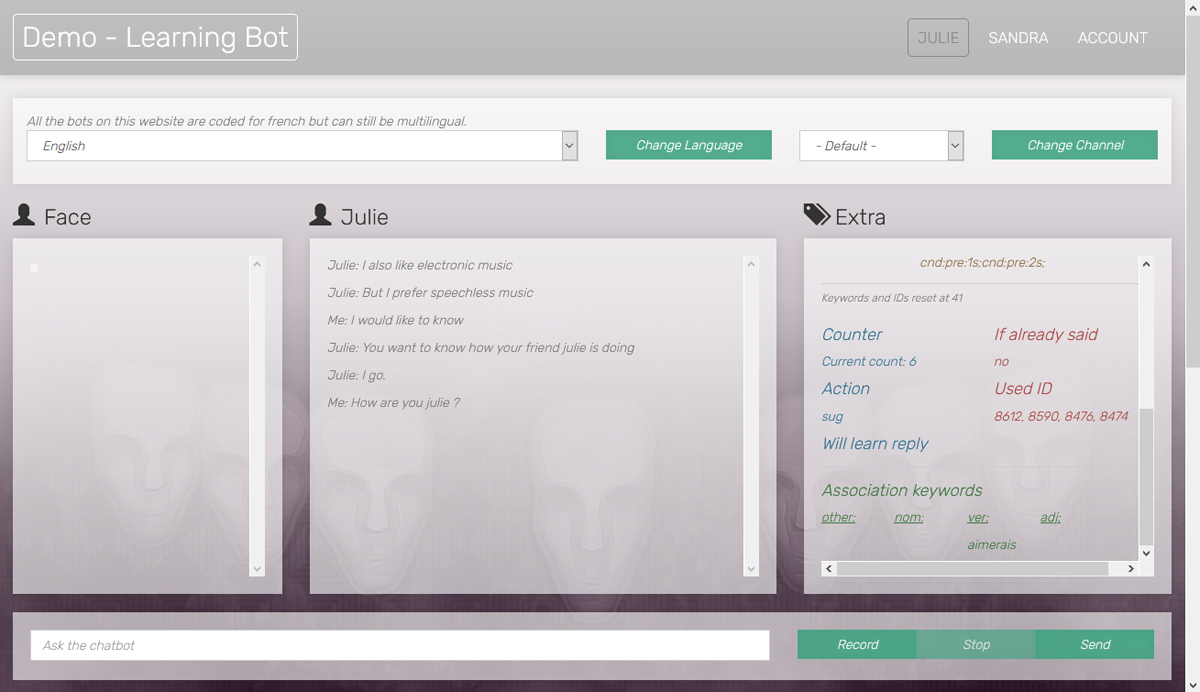Switch to the JULIE bot tab
This screenshot has height=692, width=1200.
click(x=937, y=37)
